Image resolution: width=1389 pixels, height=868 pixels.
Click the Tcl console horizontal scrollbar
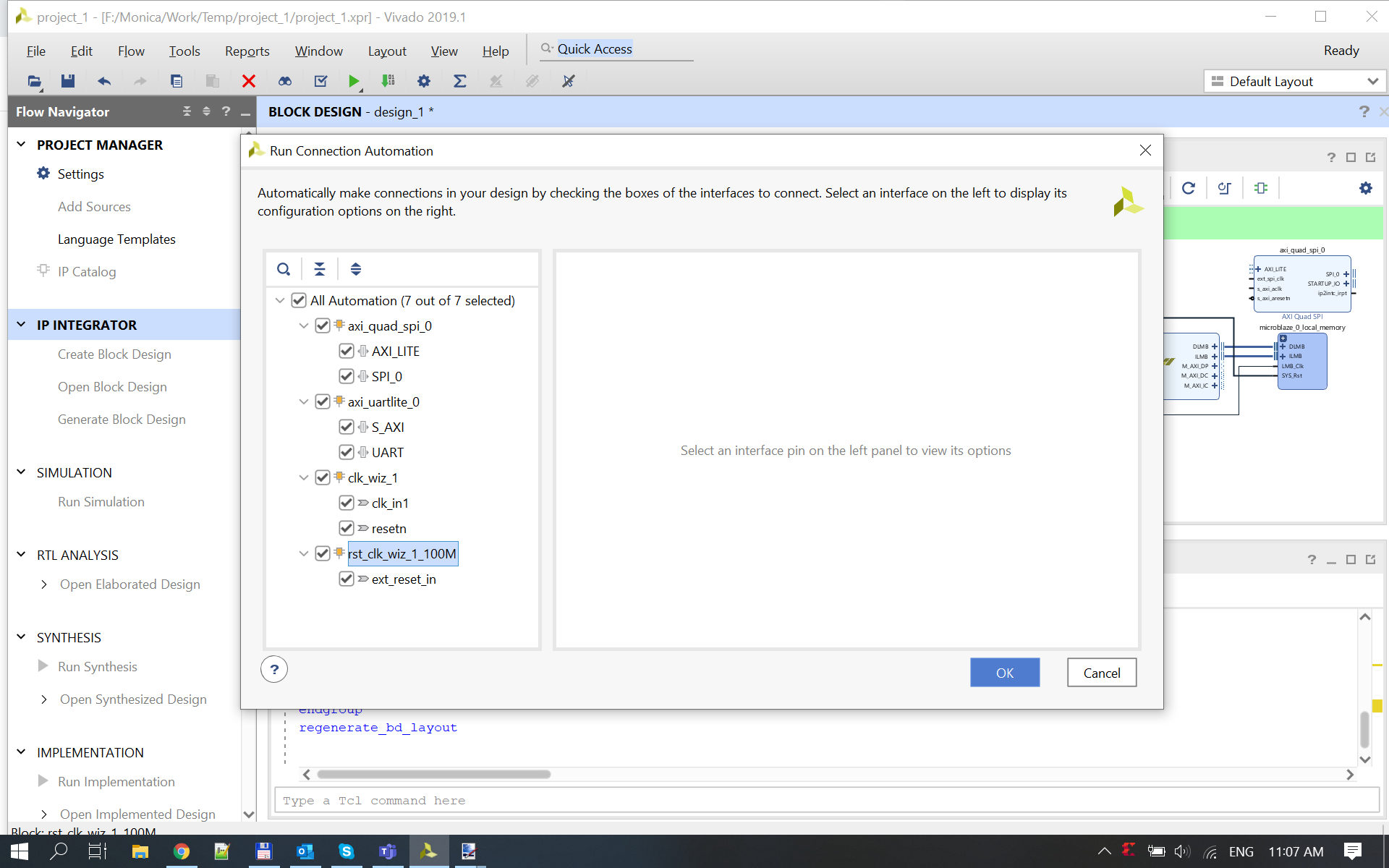point(434,774)
